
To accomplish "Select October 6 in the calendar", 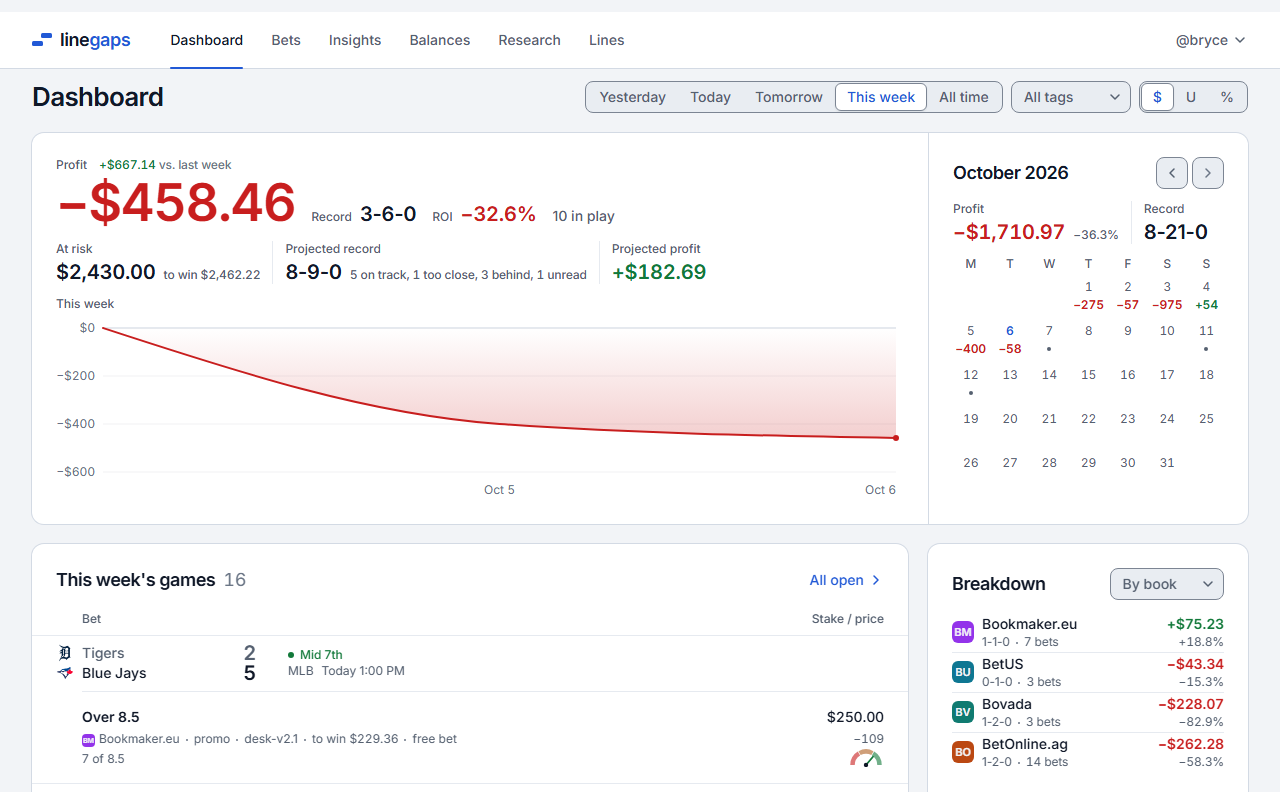I will [1010, 339].
